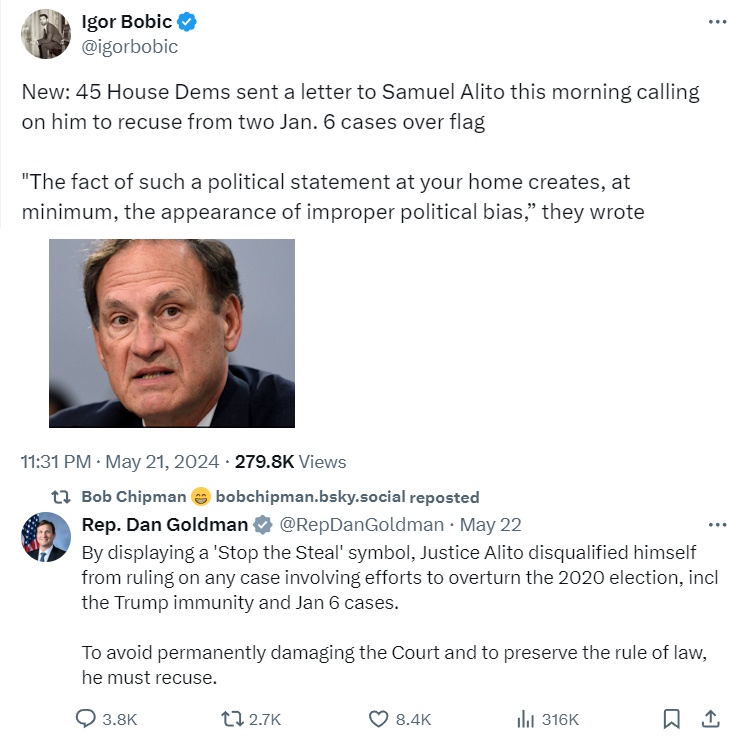Open more options on Igor Bobic's post
This screenshot has width=739, height=744.
(716, 22)
